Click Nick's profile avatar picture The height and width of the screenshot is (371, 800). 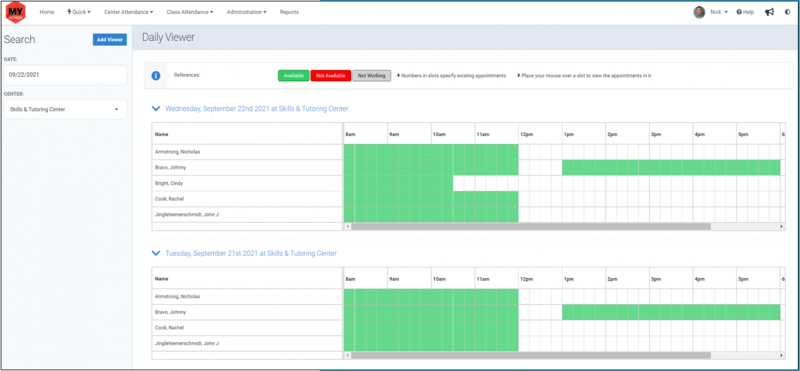coord(699,12)
